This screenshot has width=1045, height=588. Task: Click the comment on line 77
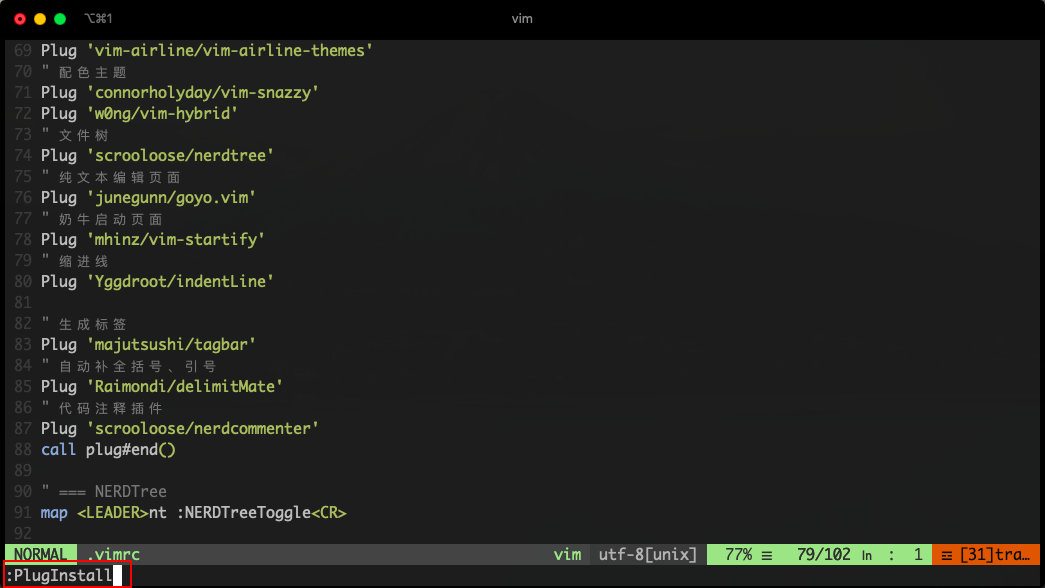tap(101, 219)
